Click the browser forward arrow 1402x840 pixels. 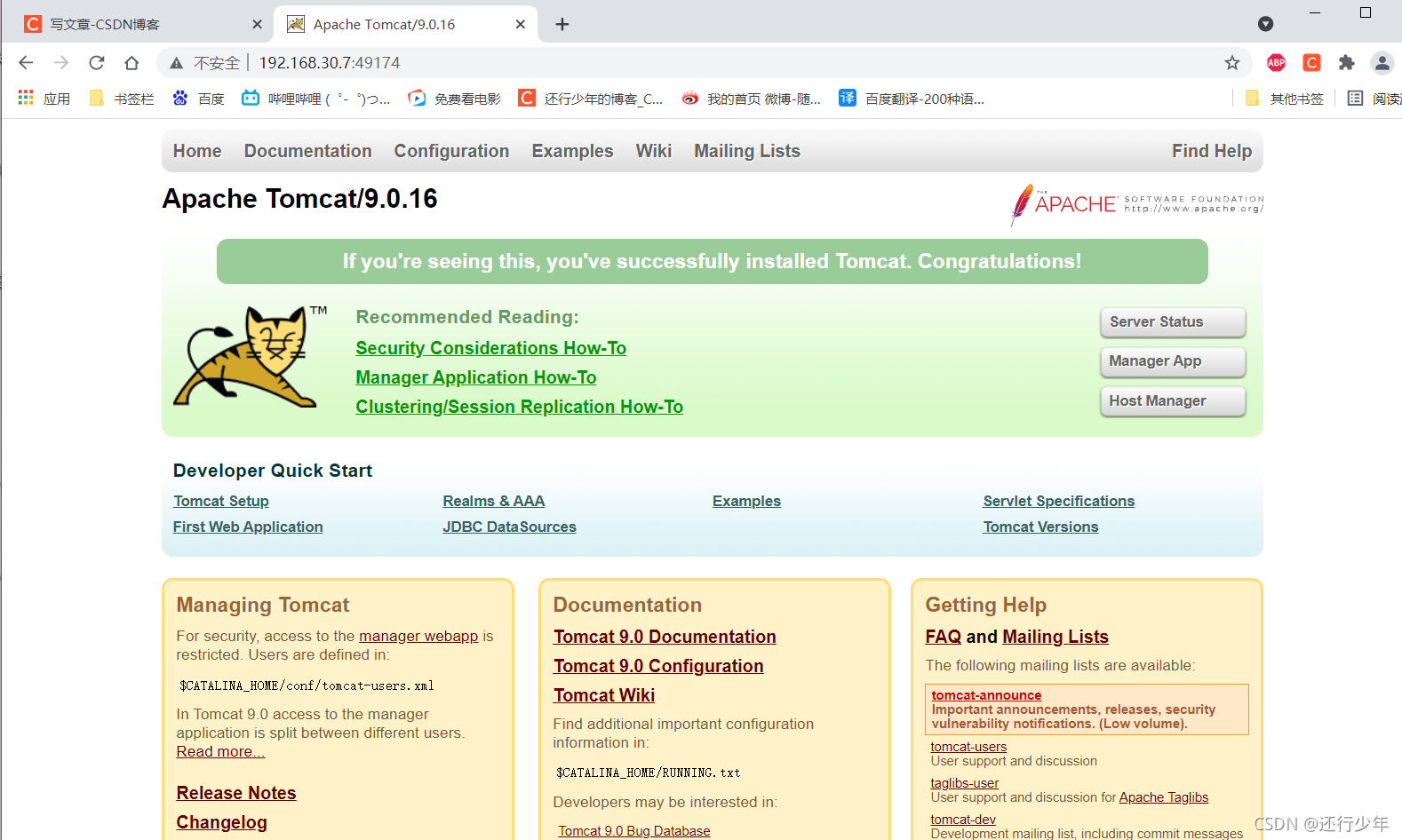60,62
